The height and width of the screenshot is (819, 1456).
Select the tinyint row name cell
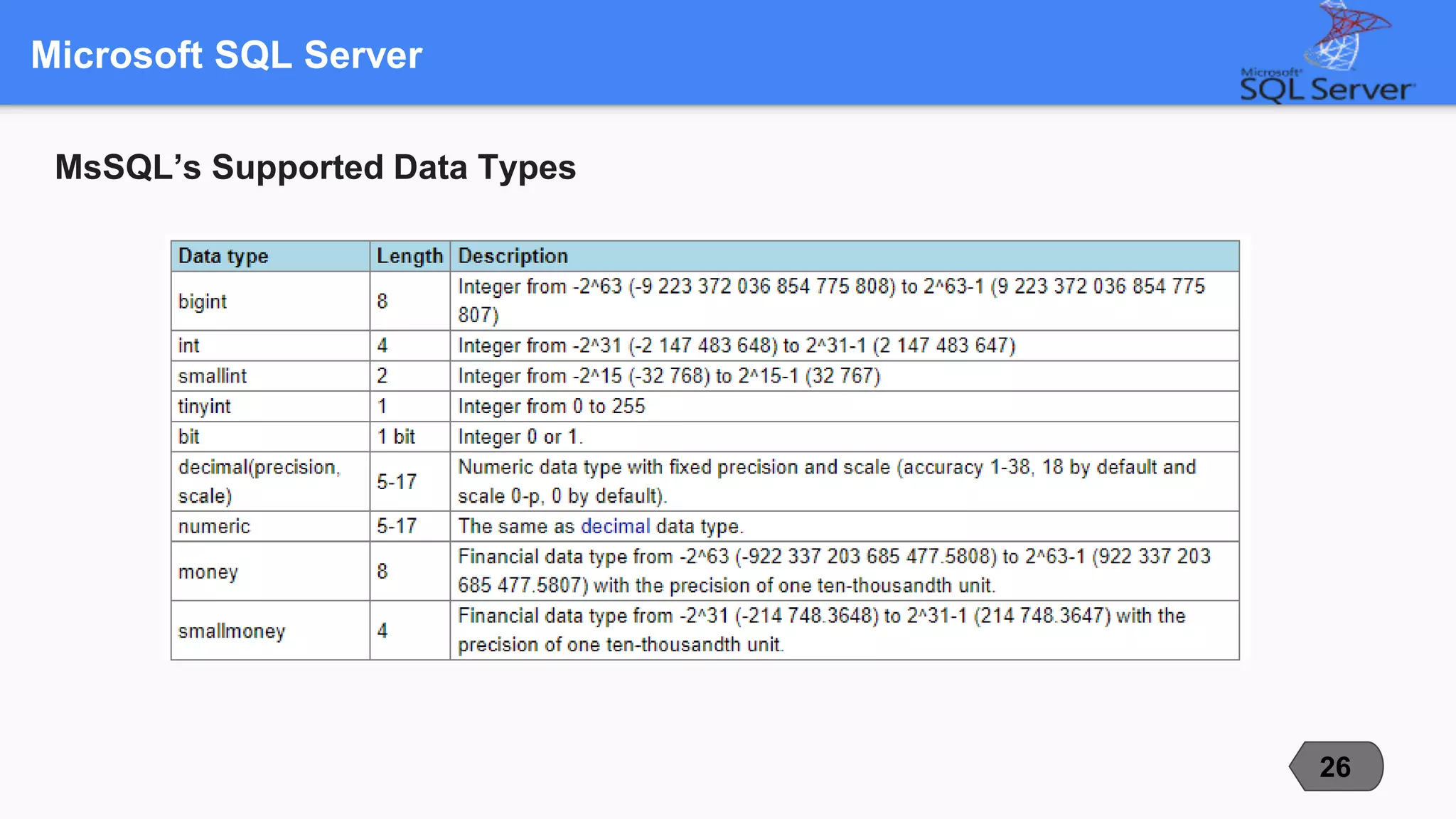(x=205, y=407)
